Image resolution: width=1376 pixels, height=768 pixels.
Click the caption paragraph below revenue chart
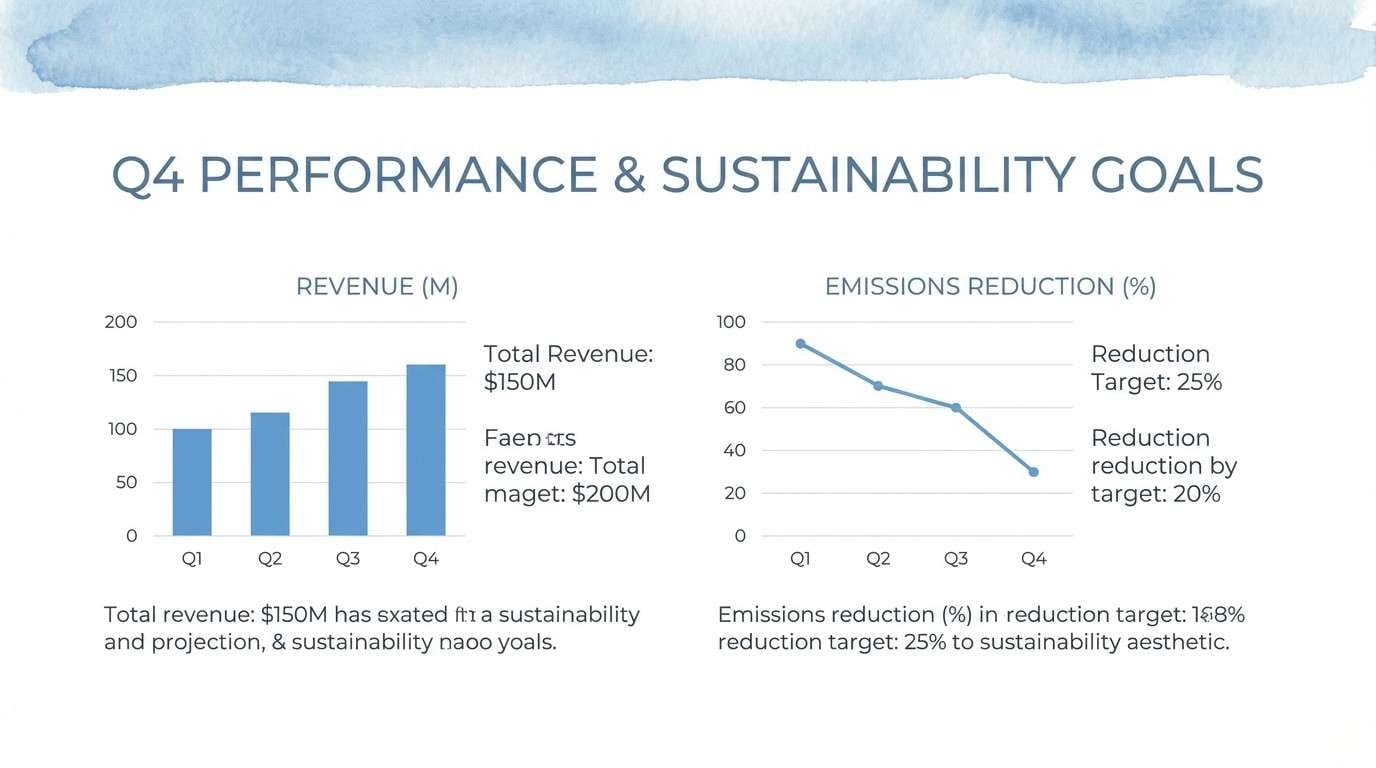(372, 628)
